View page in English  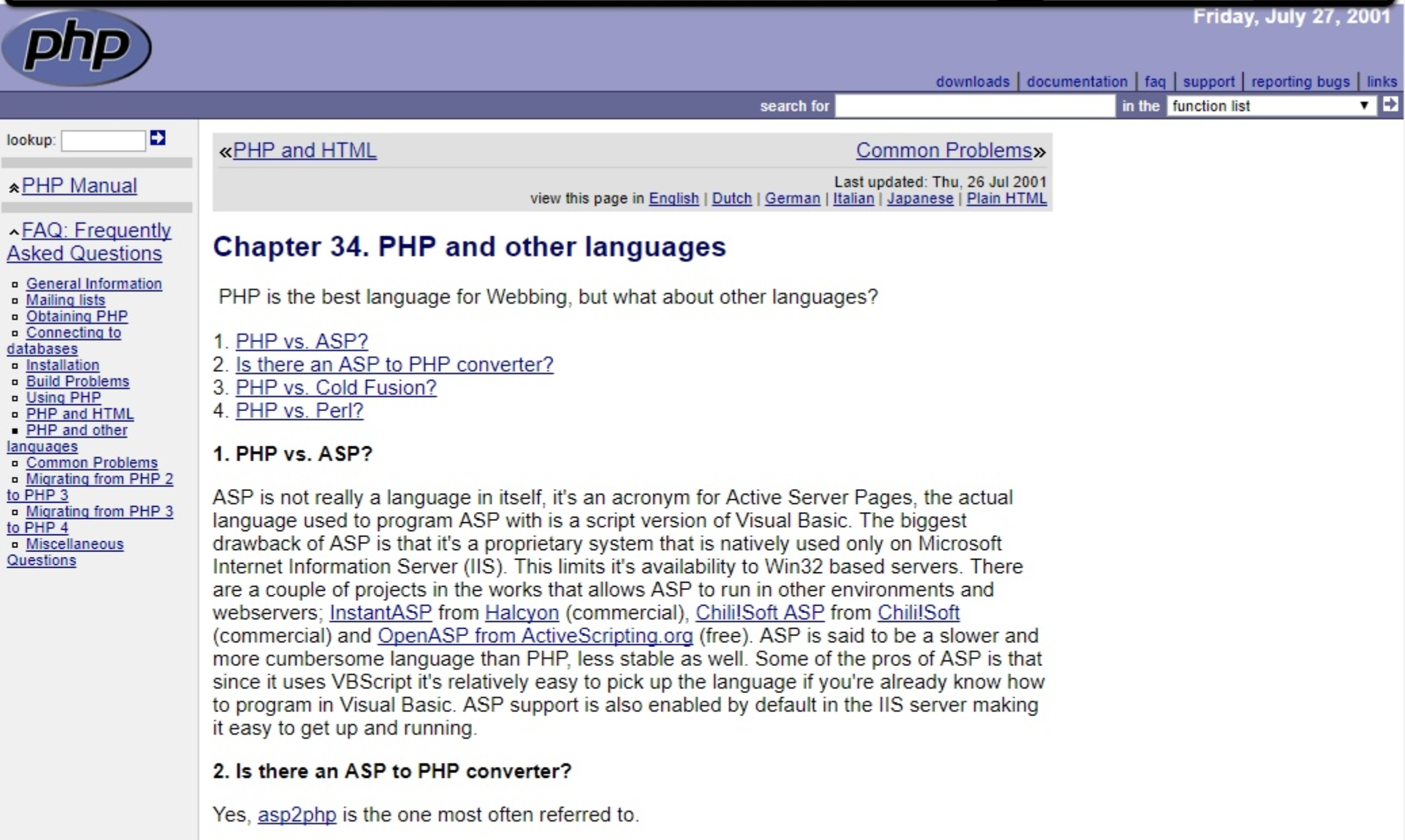click(673, 198)
